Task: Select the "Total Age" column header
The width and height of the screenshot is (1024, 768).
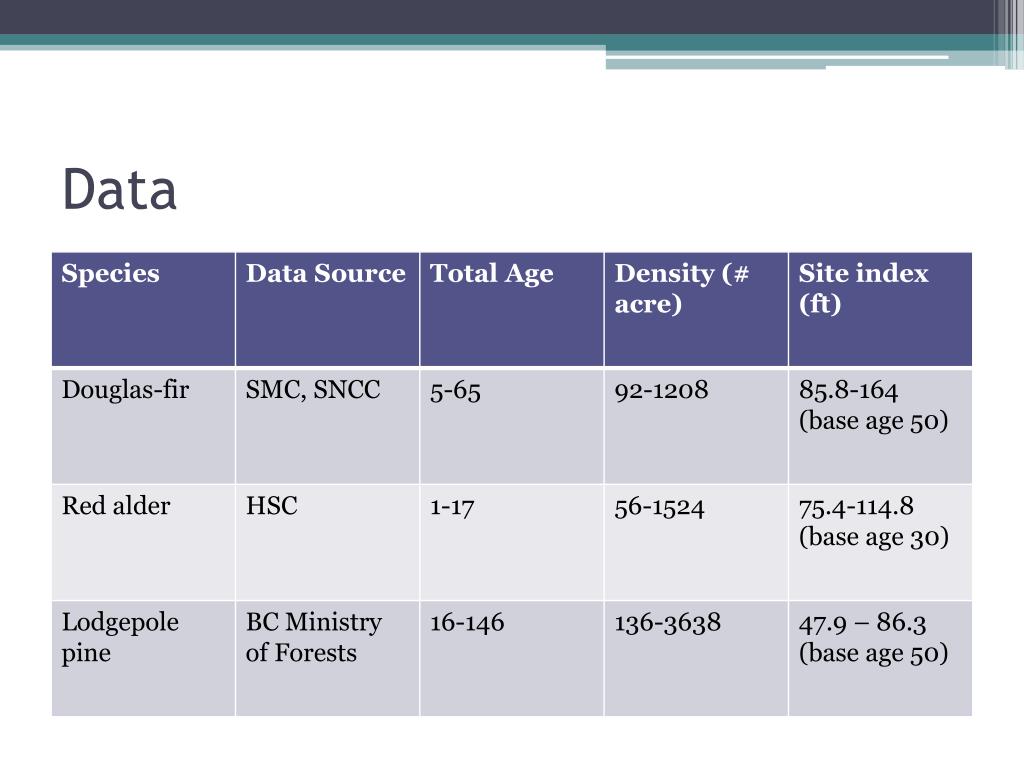Action: tap(512, 310)
